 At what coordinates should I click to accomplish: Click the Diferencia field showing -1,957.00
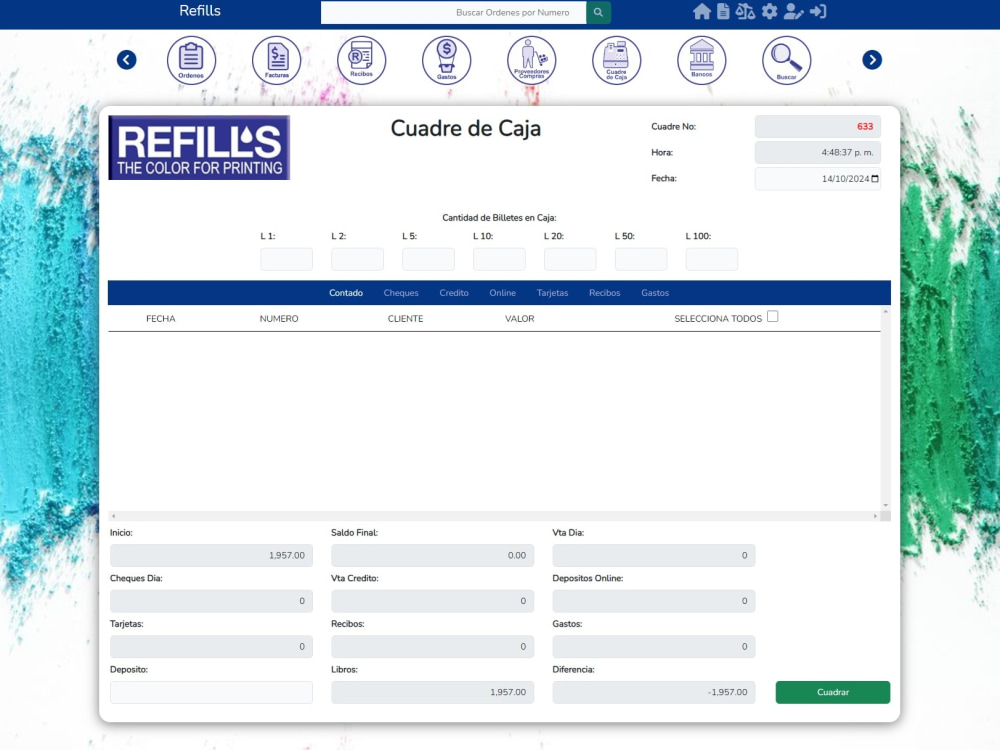[654, 692]
